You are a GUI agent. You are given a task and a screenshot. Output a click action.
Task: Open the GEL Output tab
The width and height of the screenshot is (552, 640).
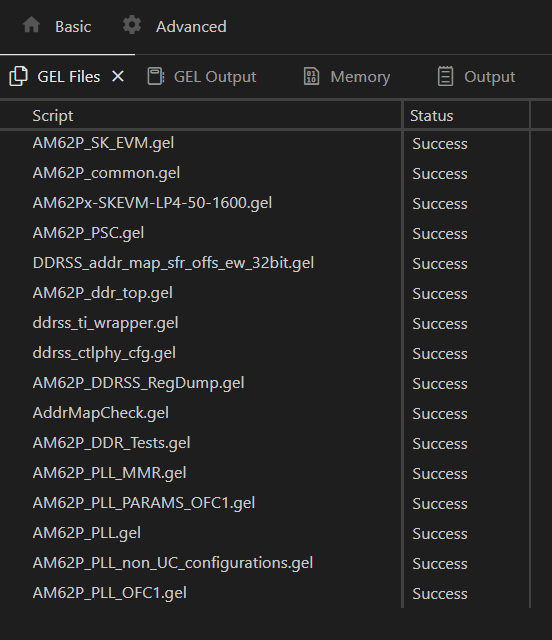[215, 77]
